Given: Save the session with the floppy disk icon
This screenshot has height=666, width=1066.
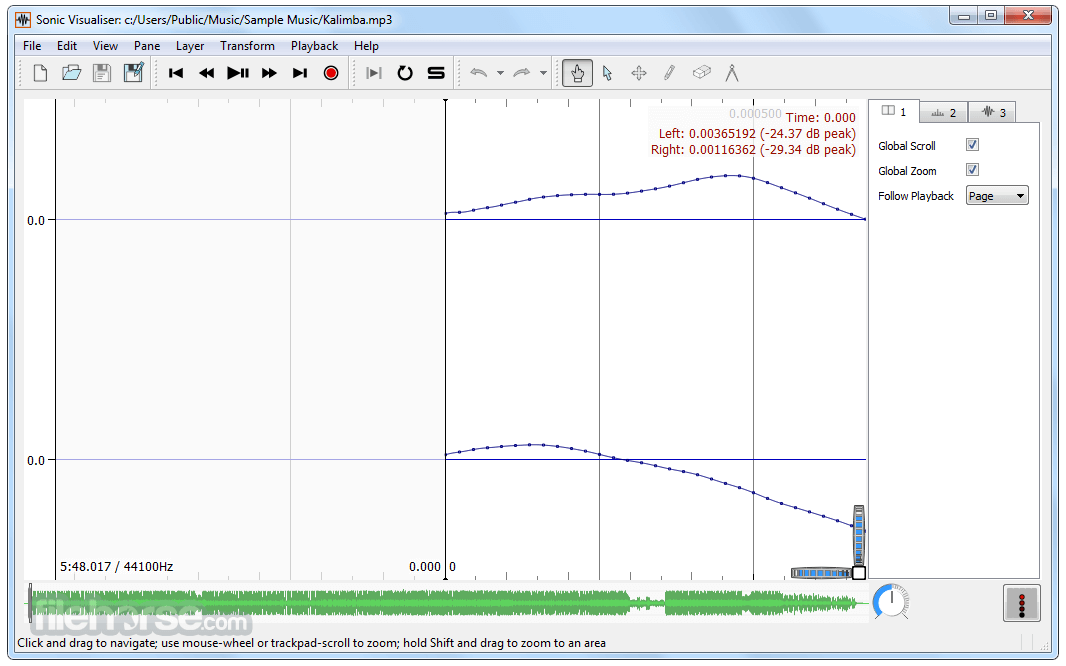Looking at the screenshot, I should tap(102, 73).
